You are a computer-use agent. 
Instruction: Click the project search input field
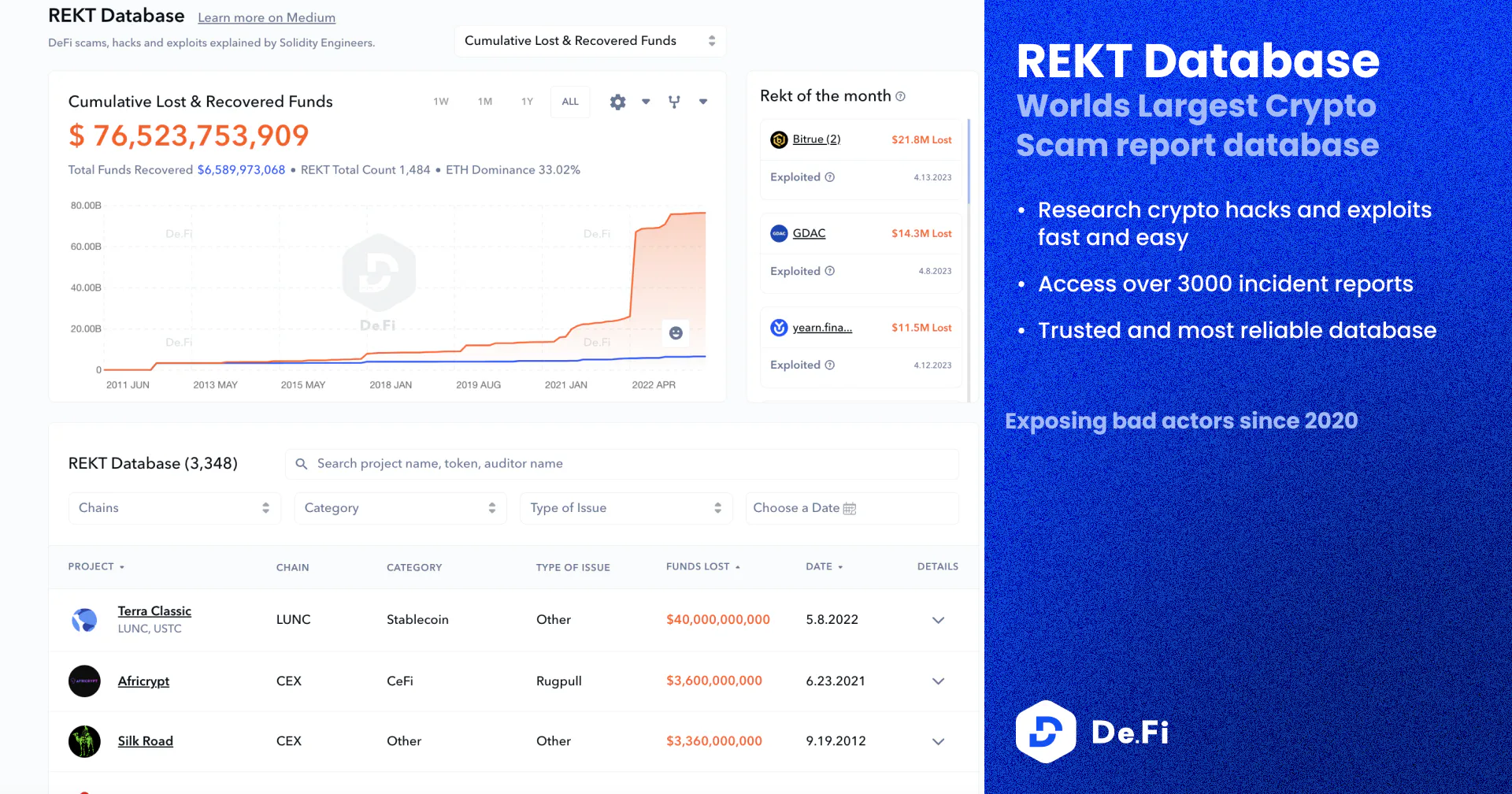pos(622,464)
